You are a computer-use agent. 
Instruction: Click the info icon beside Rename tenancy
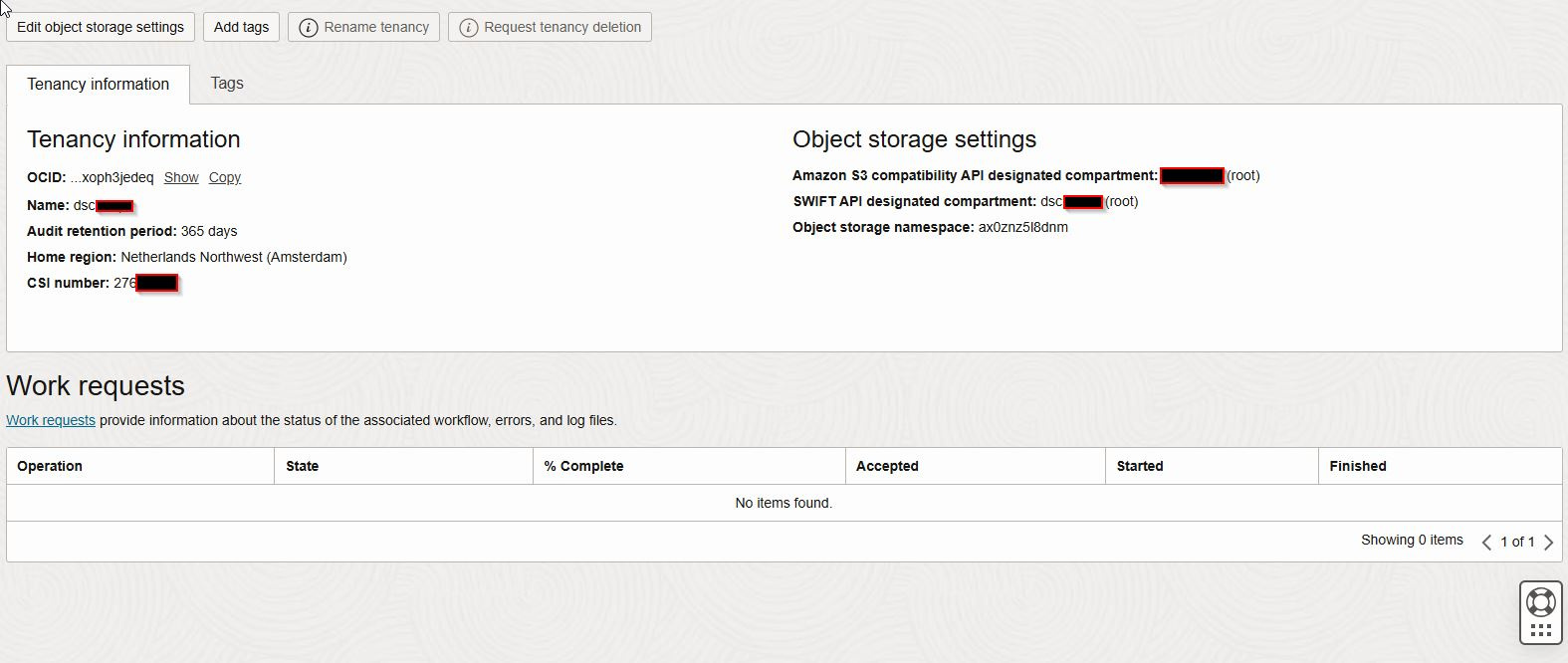[x=309, y=28]
